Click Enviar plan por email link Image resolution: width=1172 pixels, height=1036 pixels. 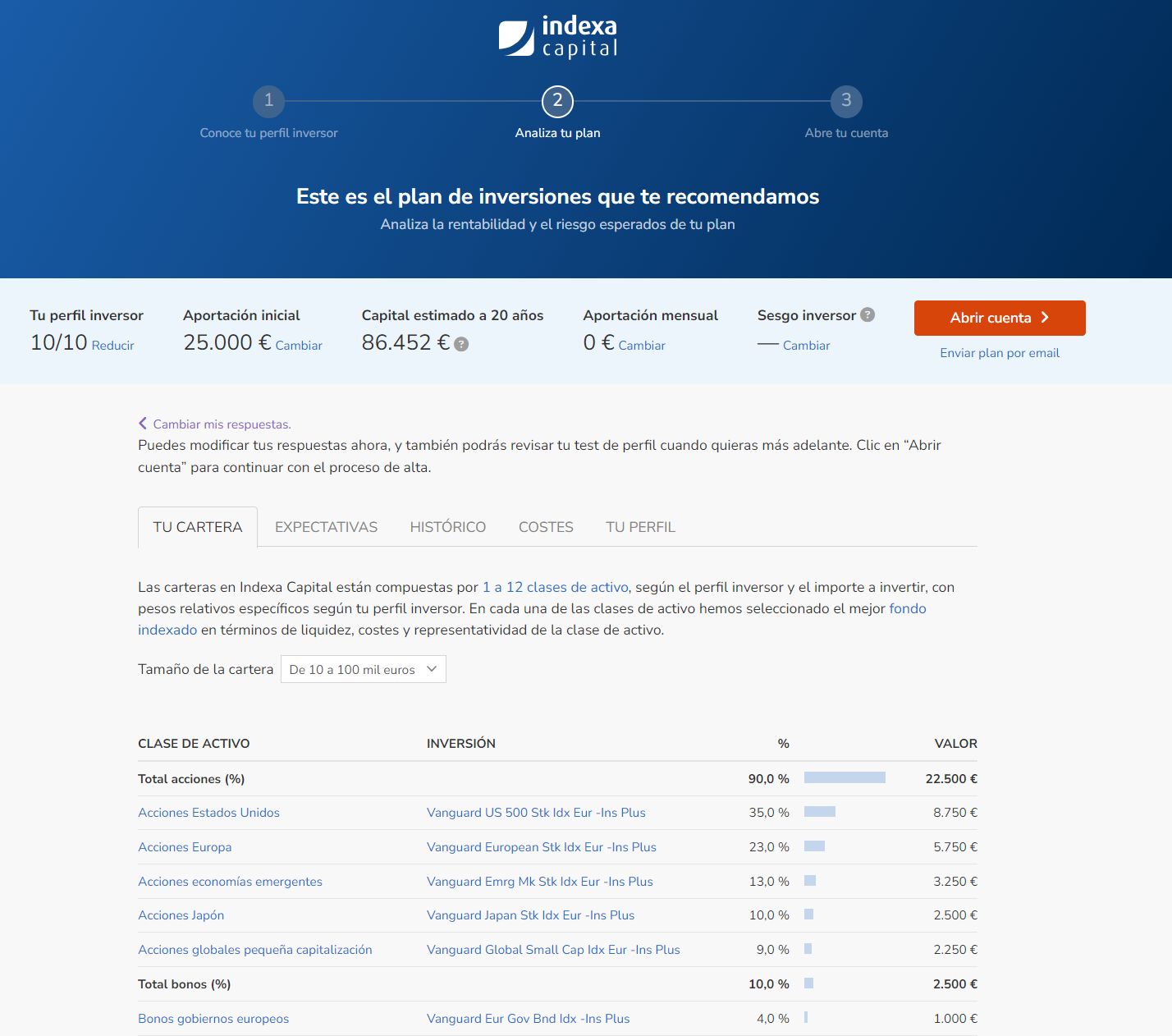[x=1000, y=353]
